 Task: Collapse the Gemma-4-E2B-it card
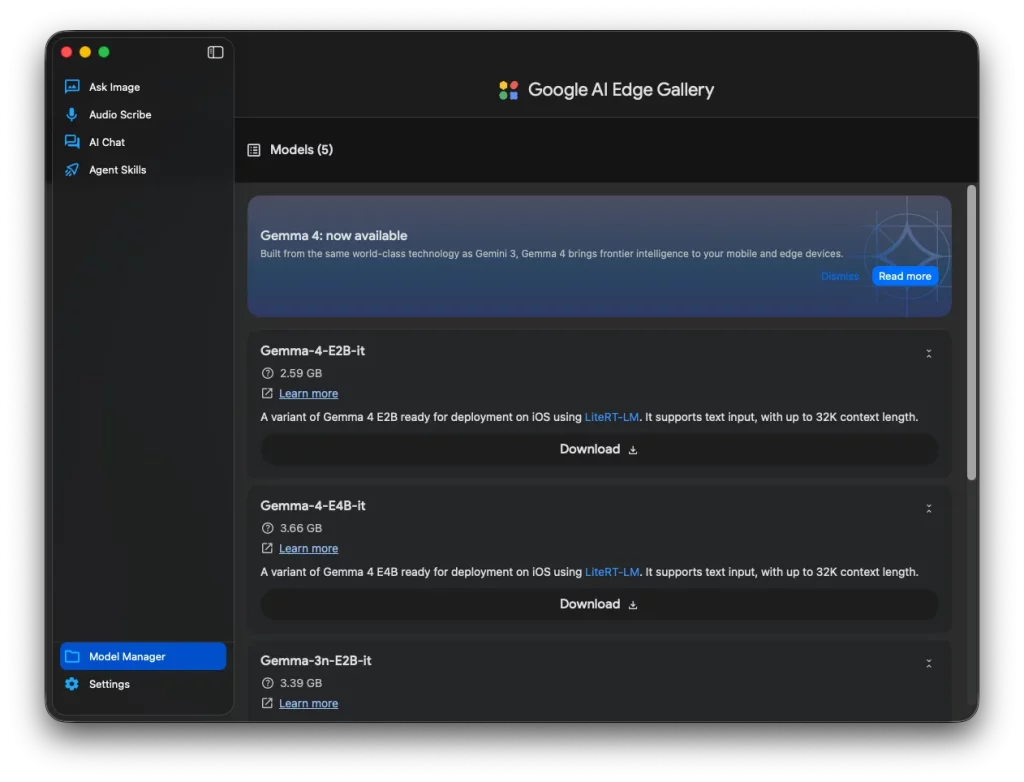tap(929, 353)
